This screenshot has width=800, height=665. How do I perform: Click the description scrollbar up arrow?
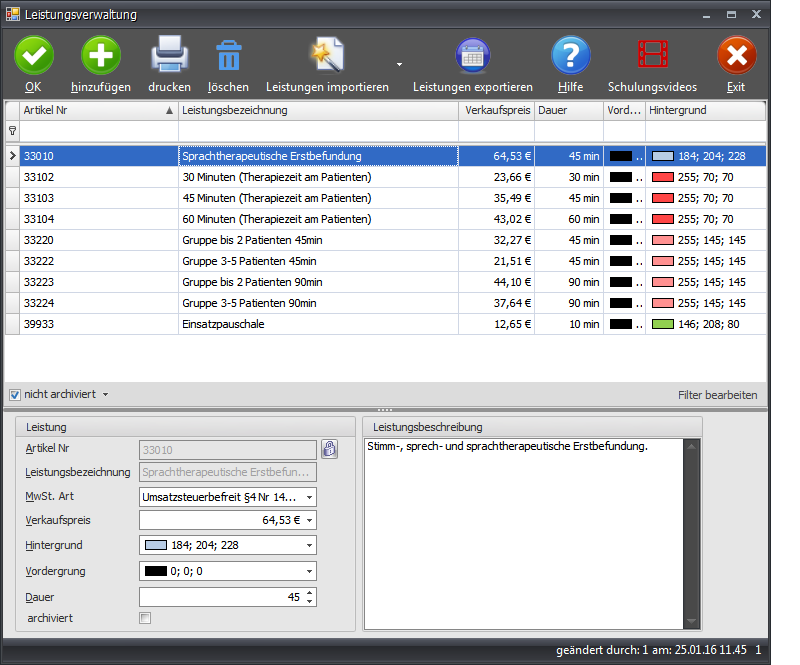(x=692, y=447)
